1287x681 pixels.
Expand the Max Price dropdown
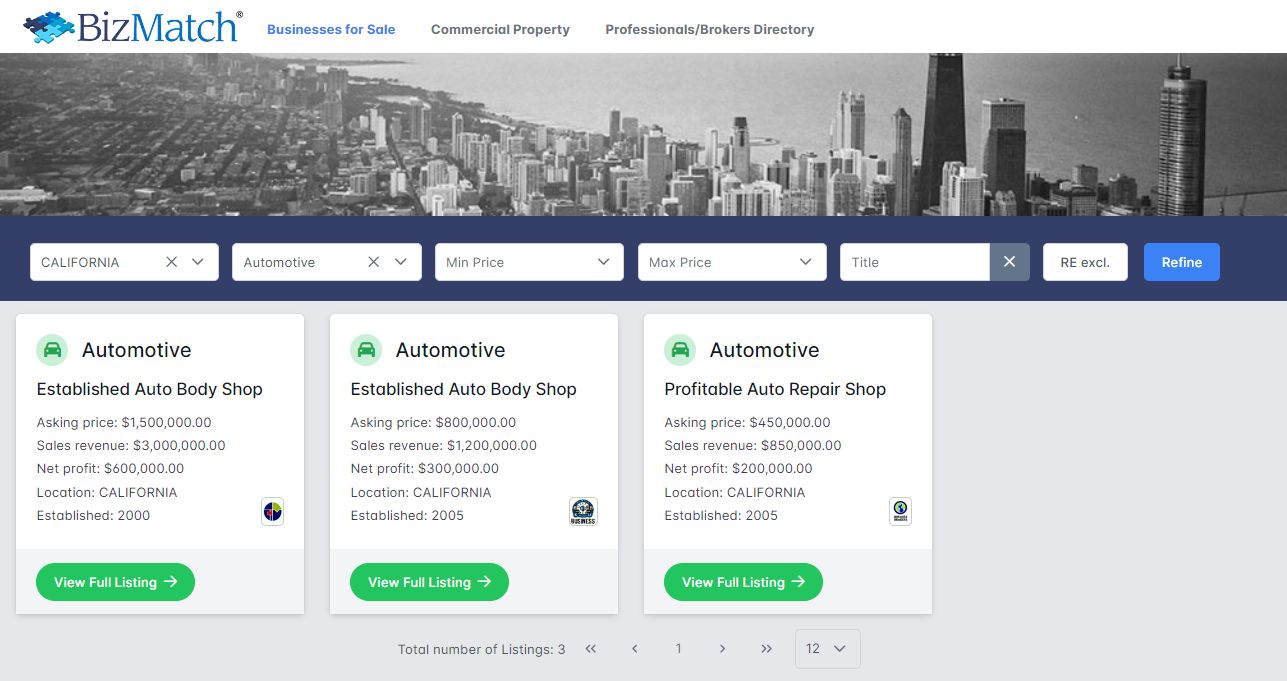731,262
